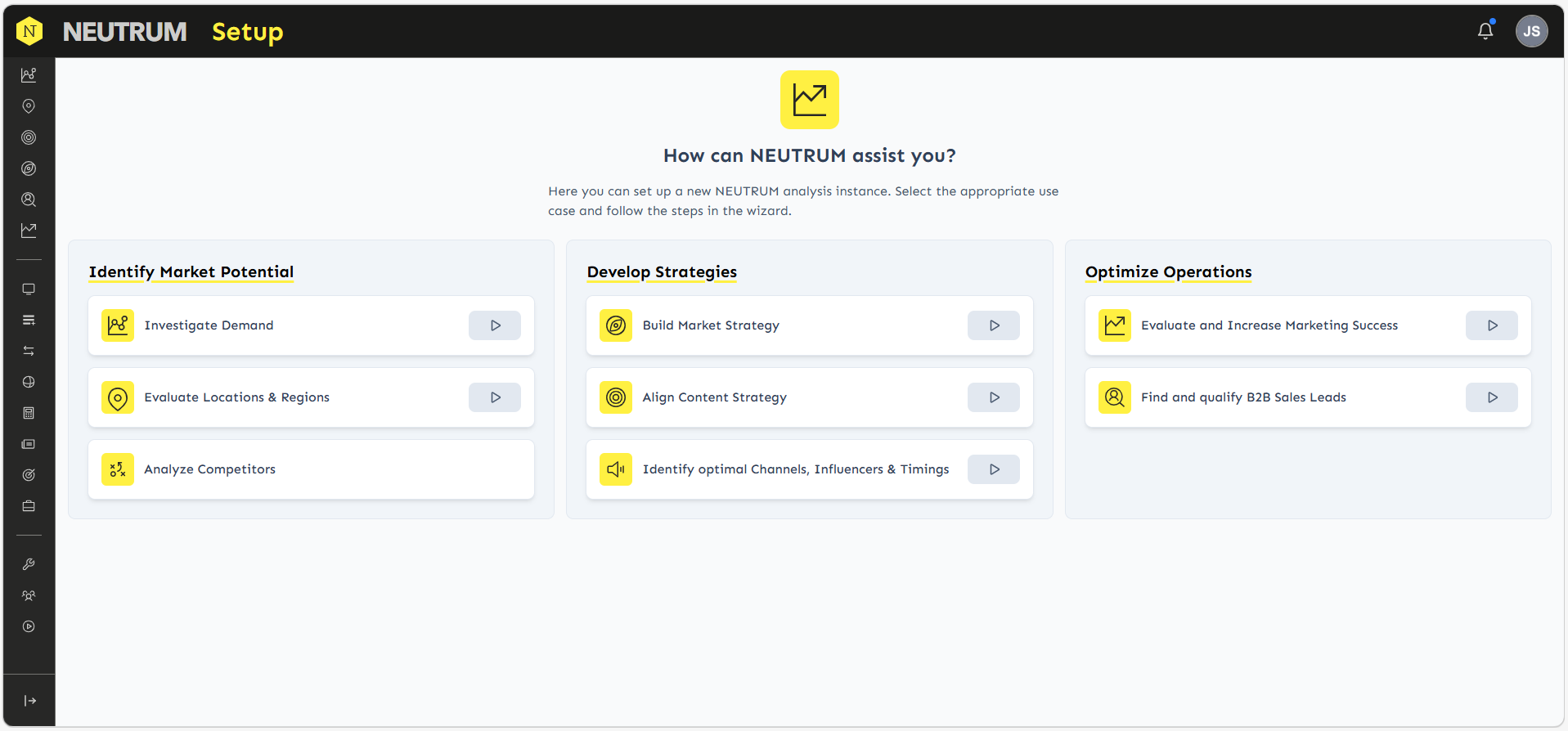This screenshot has height=731, width=1568.
Task: Click the JS user avatar
Action: pyautogui.click(x=1530, y=31)
